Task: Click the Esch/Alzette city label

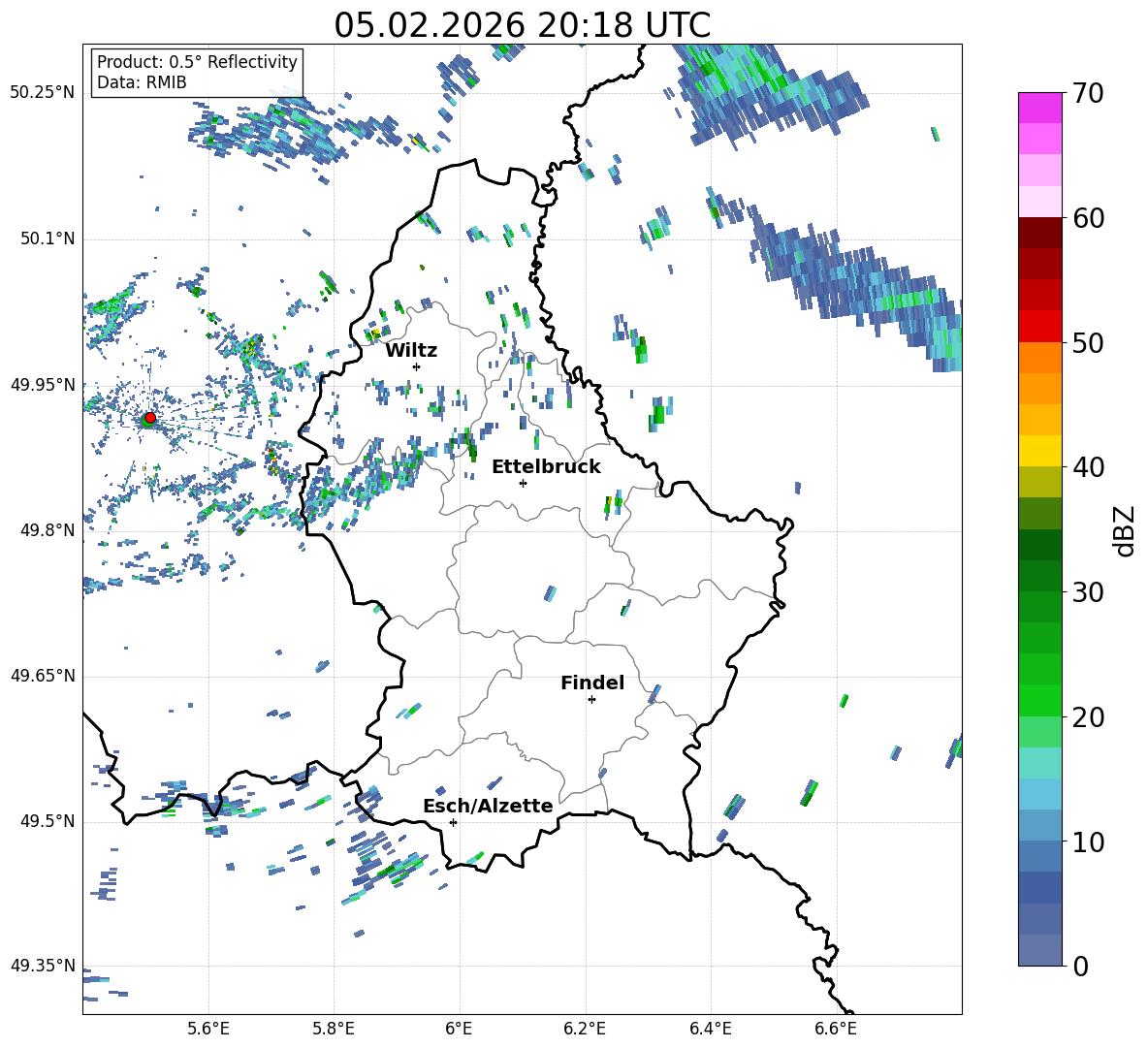Action: point(488,806)
